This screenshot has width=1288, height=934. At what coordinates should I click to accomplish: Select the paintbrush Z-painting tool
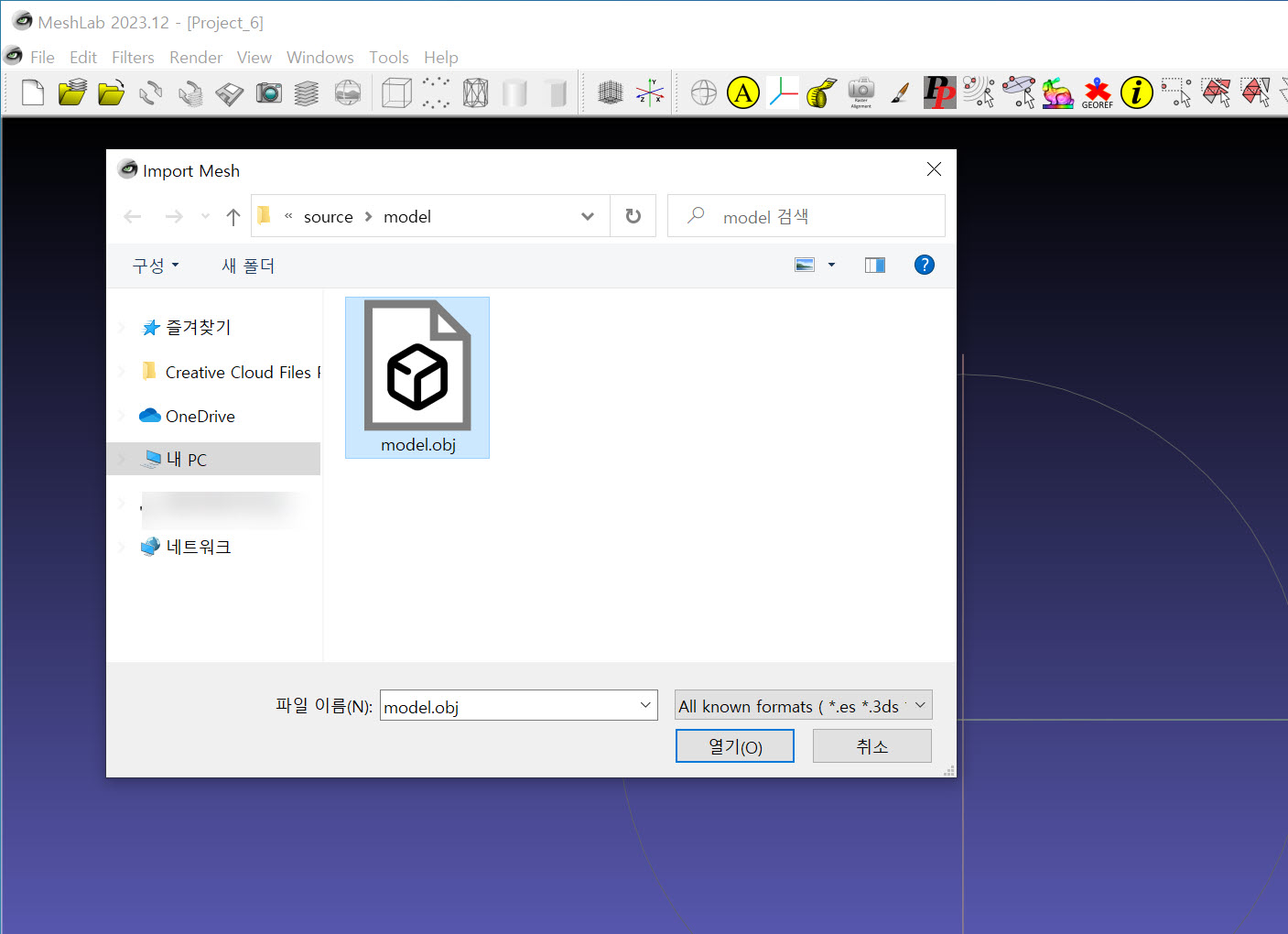[x=900, y=92]
